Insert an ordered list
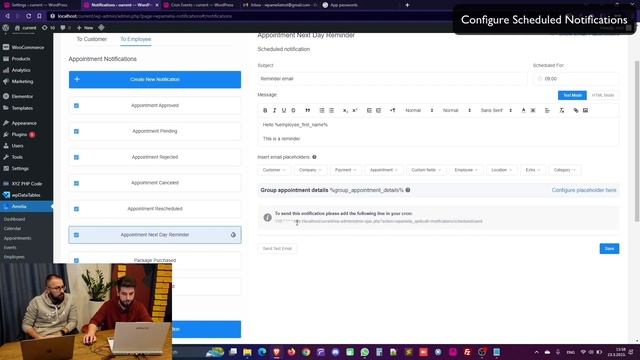 (322, 110)
